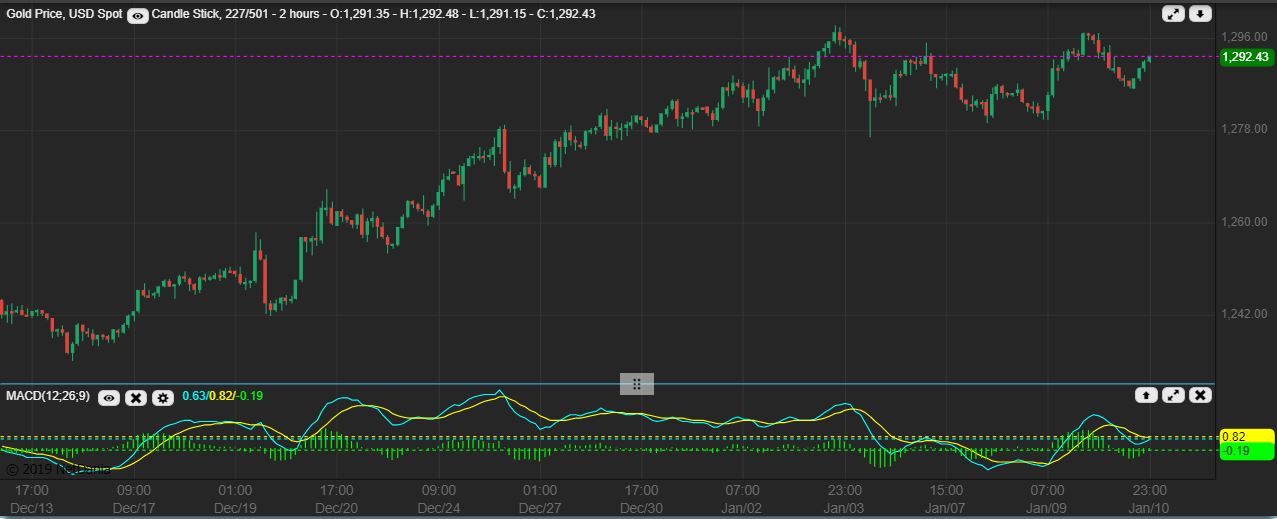This screenshot has height=519, width=1277.
Task: Open MACD settings gear
Action: click(x=162, y=398)
